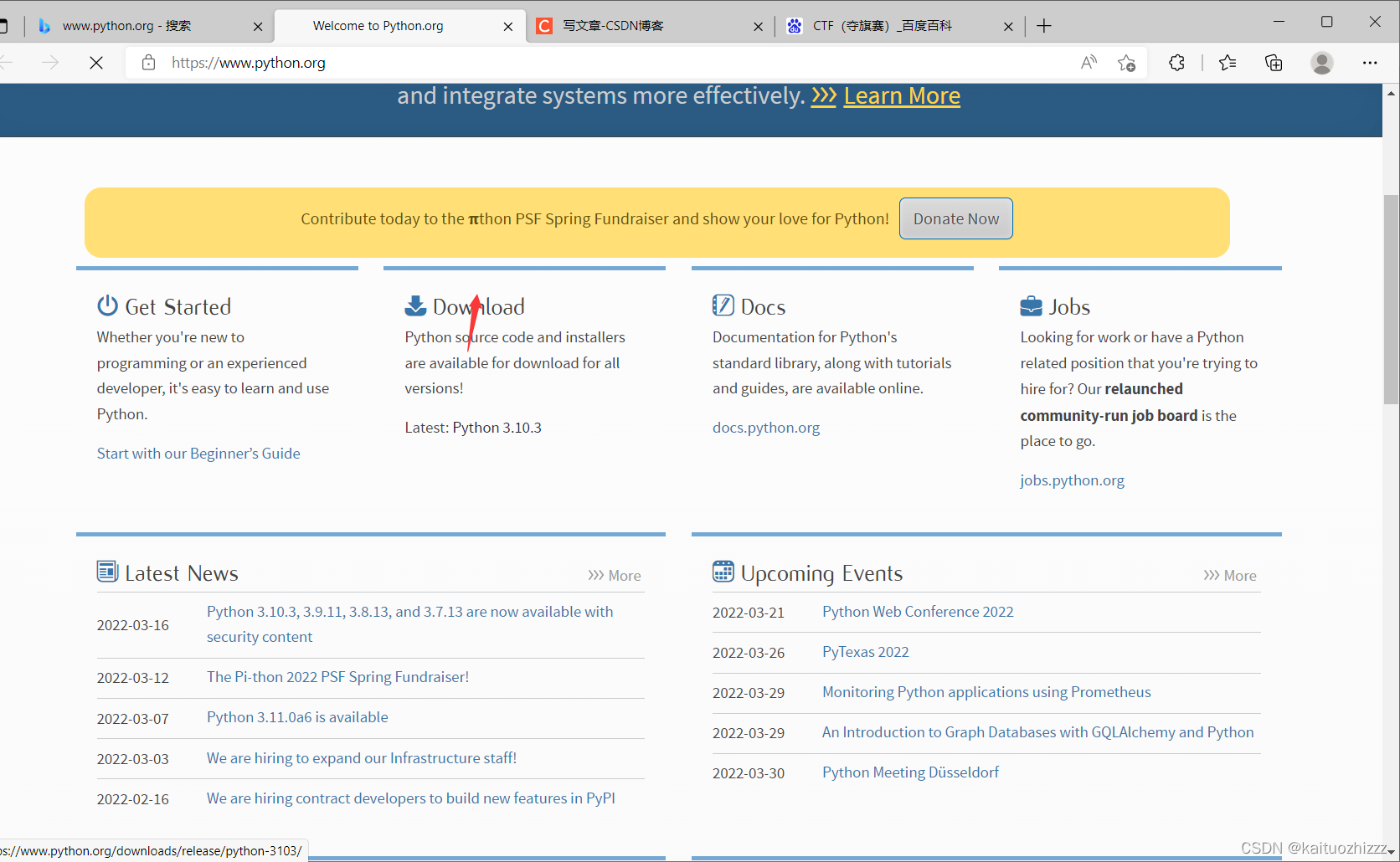Open the browser Extensions puzzle icon

(x=1176, y=63)
